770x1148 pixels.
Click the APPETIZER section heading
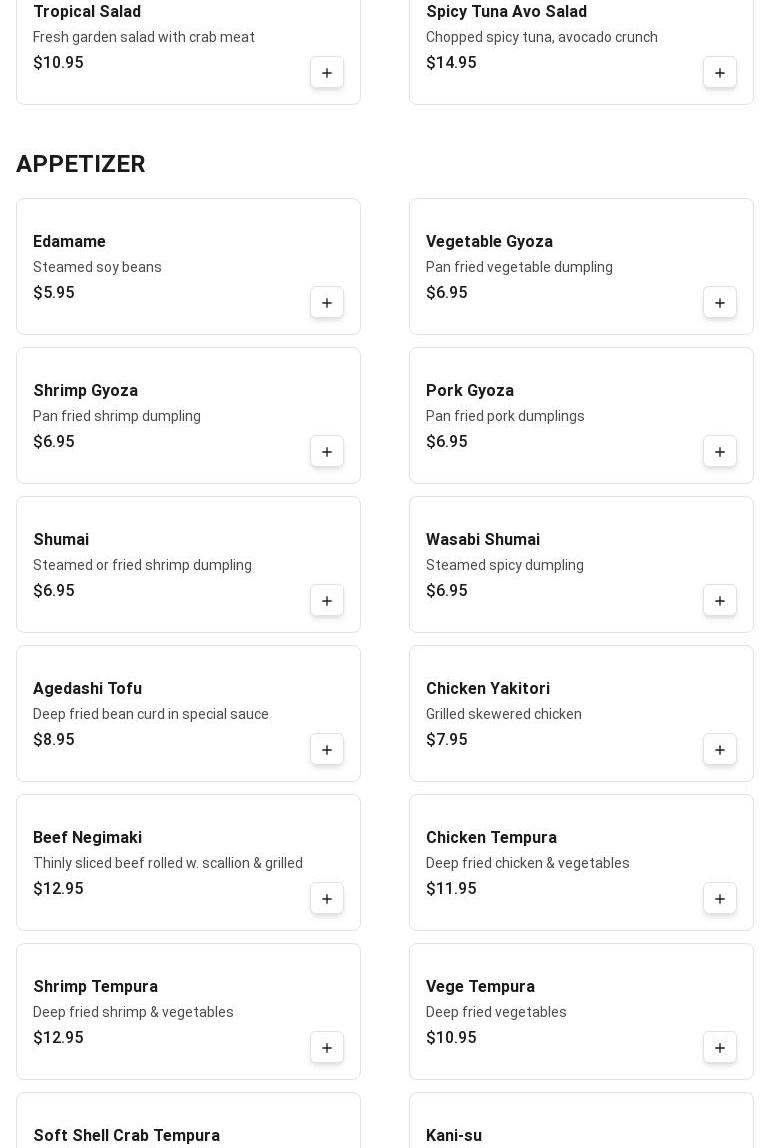pyautogui.click(x=81, y=164)
